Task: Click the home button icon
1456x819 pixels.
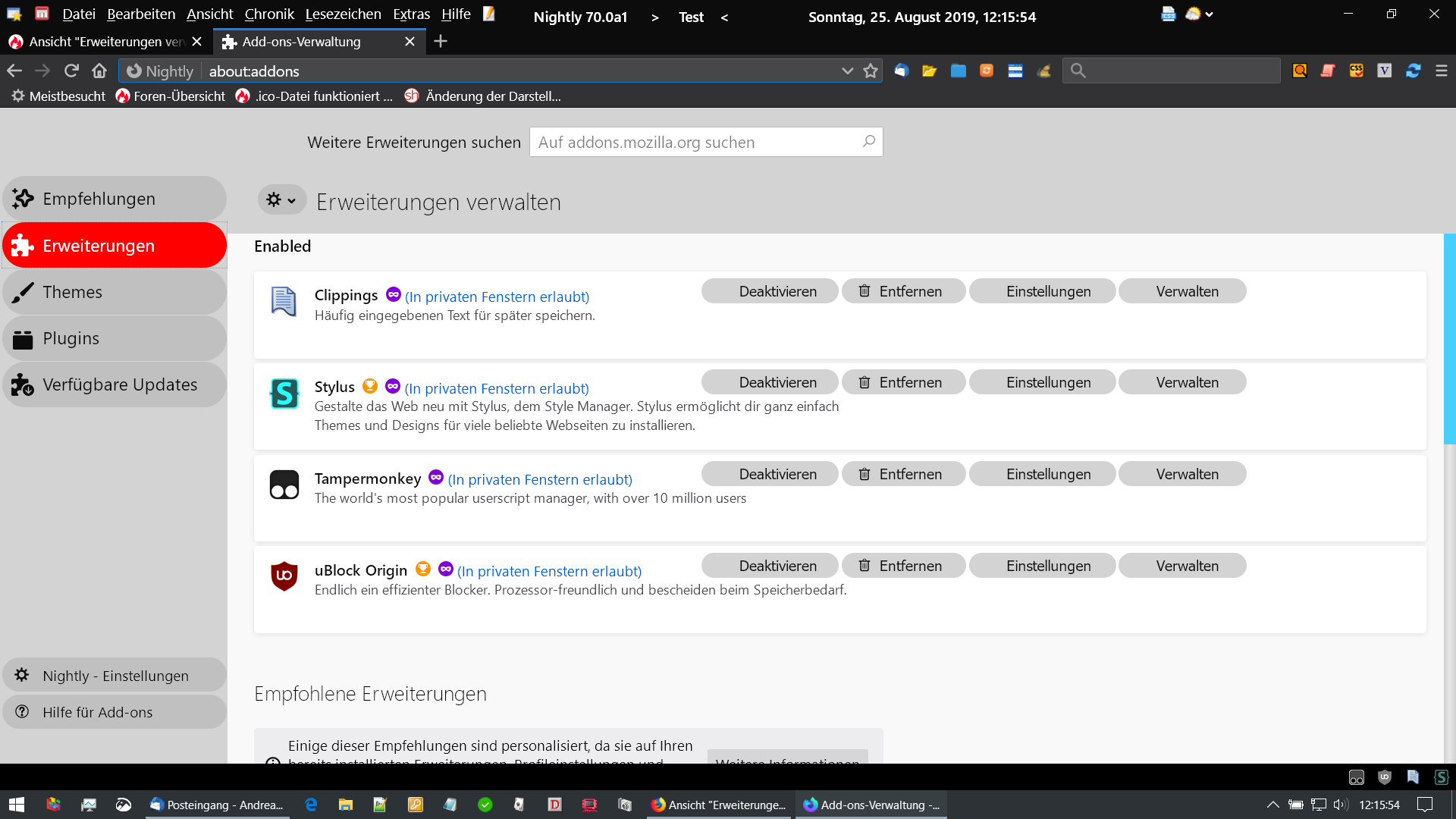Action: [99, 71]
